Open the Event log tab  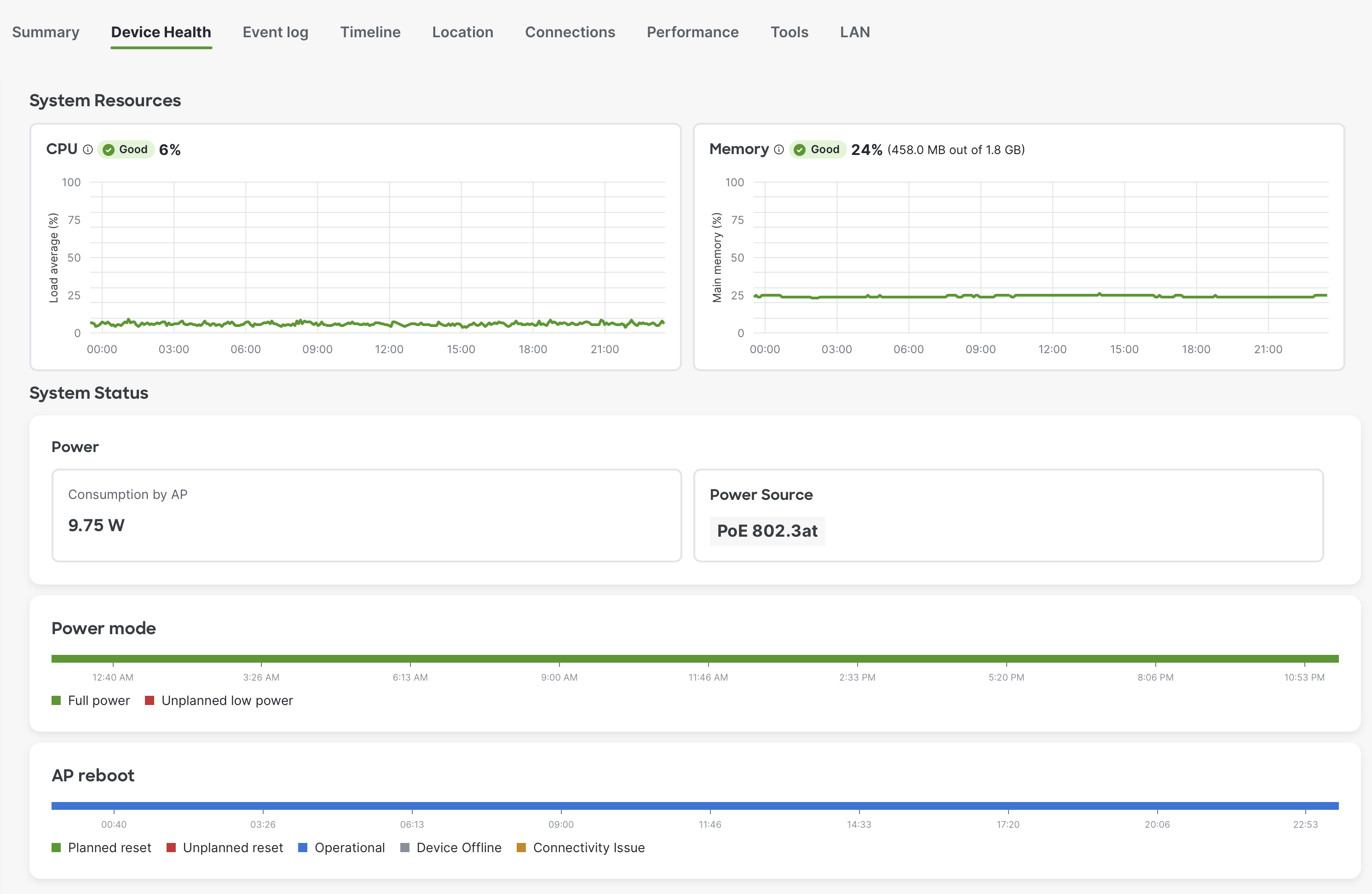click(x=275, y=32)
